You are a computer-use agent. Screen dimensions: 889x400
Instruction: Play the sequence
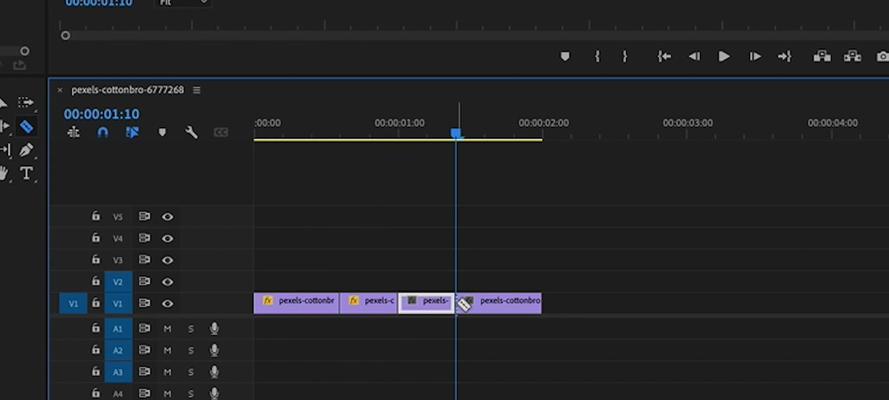coord(724,57)
